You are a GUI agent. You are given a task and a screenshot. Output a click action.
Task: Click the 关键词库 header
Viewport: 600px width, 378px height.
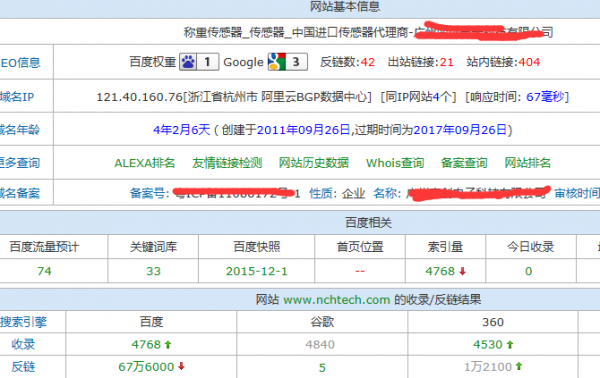(153, 247)
